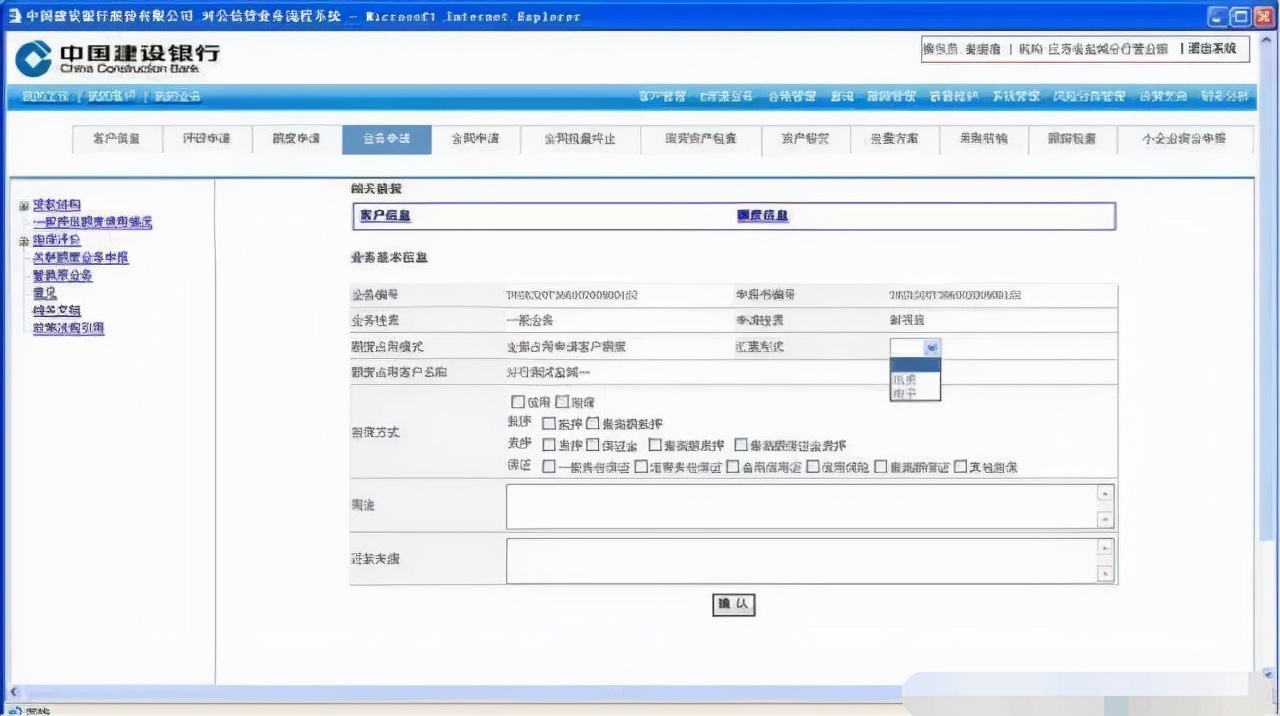1280x716 pixels.
Task: Click scroll-down arrow of the bottom text area
Action: coord(1104,573)
